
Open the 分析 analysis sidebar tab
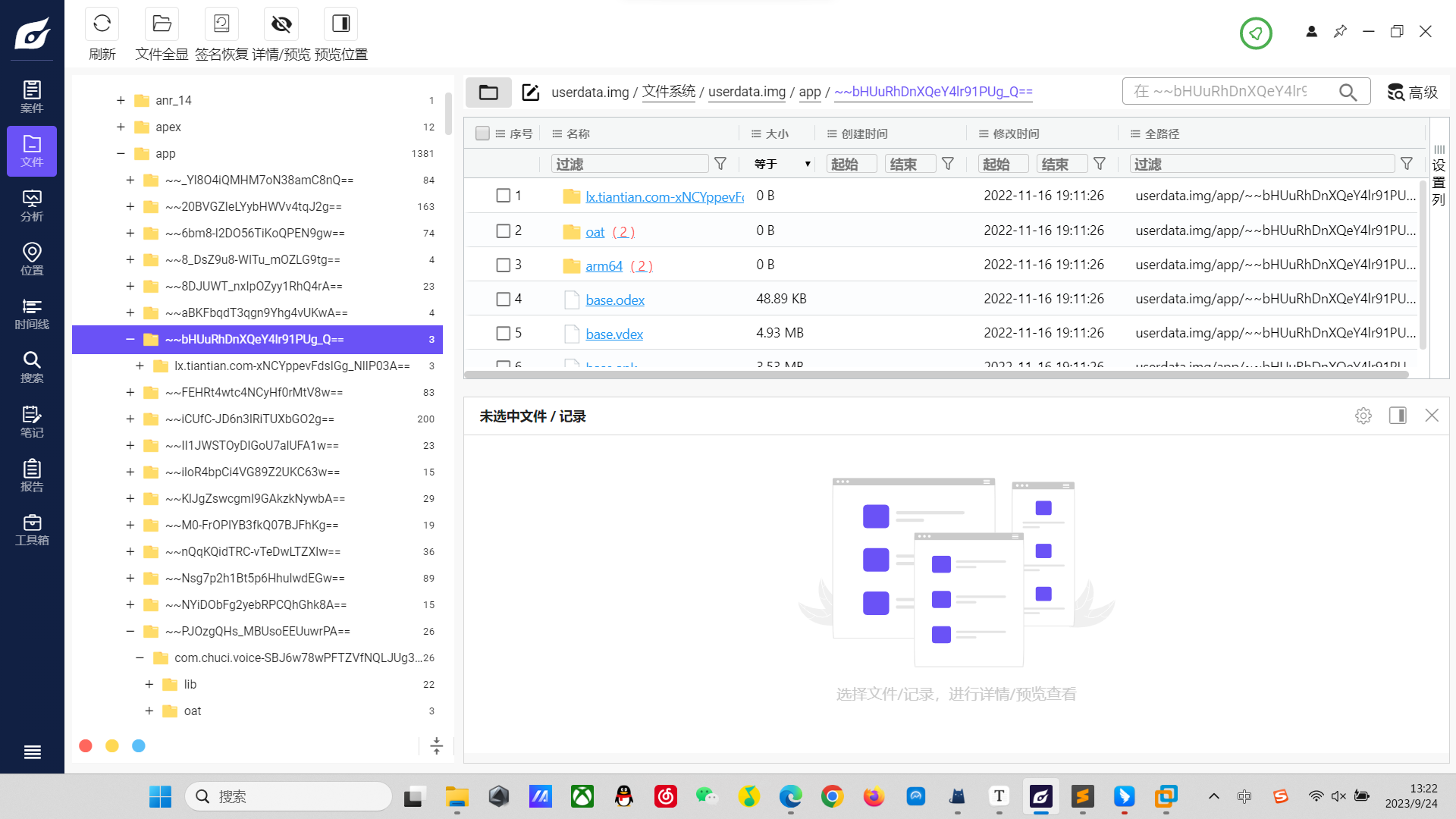click(x=32, y=206)
